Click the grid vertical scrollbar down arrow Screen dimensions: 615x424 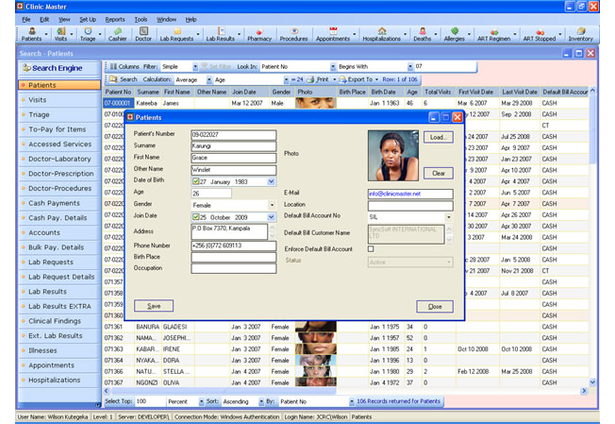pyautogui.click(x=592, y=382)
